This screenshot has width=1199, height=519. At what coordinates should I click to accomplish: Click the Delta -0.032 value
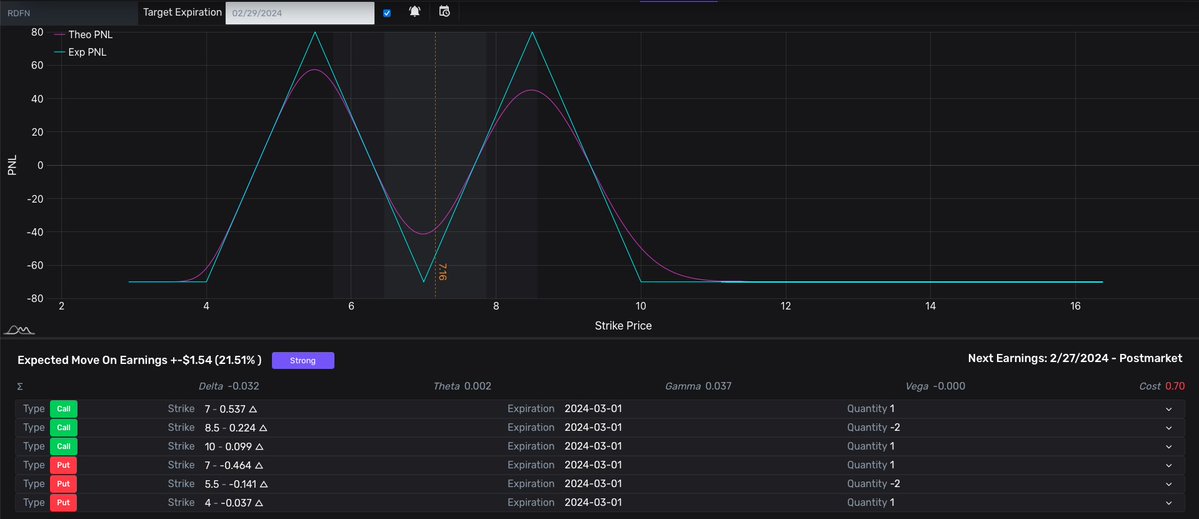(229, 386)
